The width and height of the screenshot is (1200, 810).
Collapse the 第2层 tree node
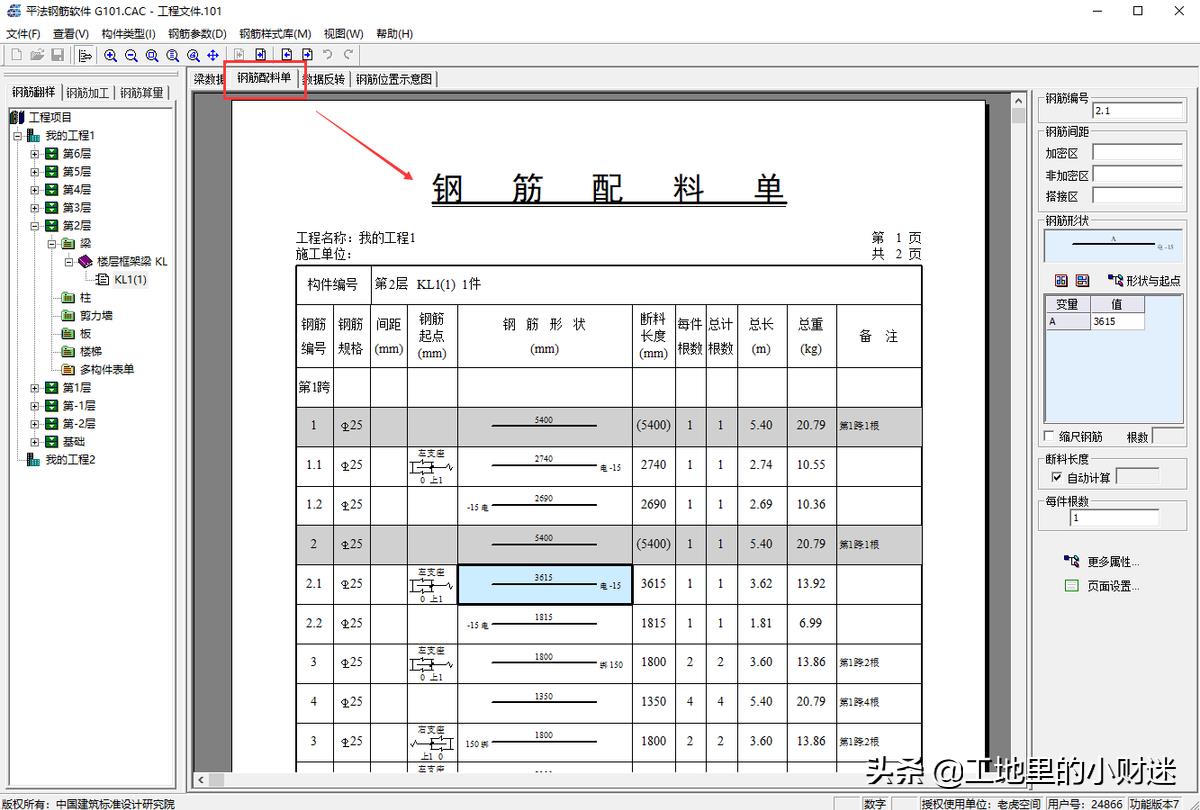pyautogui.click(x=35, y=226)
